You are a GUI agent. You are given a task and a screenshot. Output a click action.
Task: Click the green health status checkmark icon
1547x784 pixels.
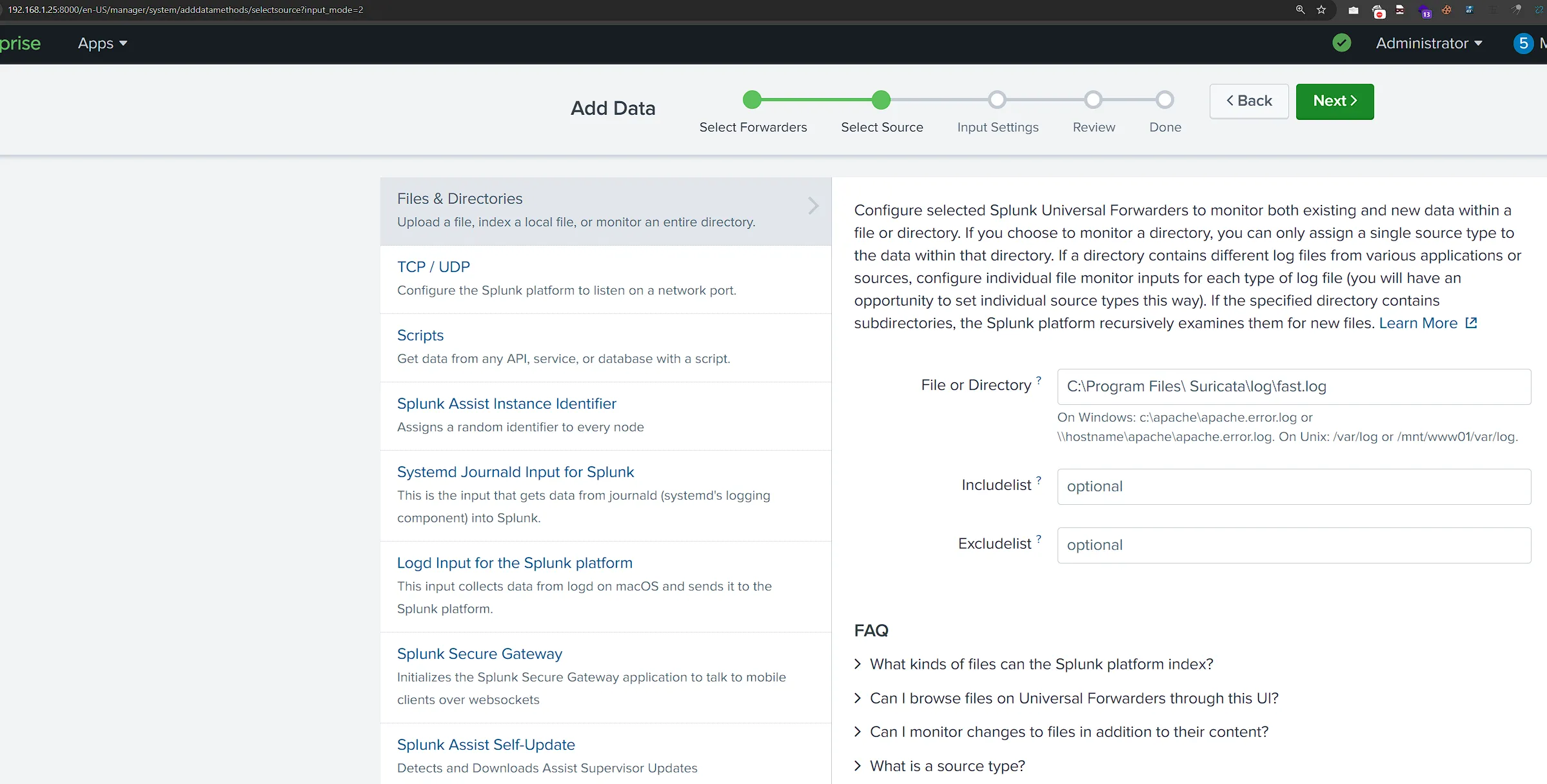pos(1341,43)
